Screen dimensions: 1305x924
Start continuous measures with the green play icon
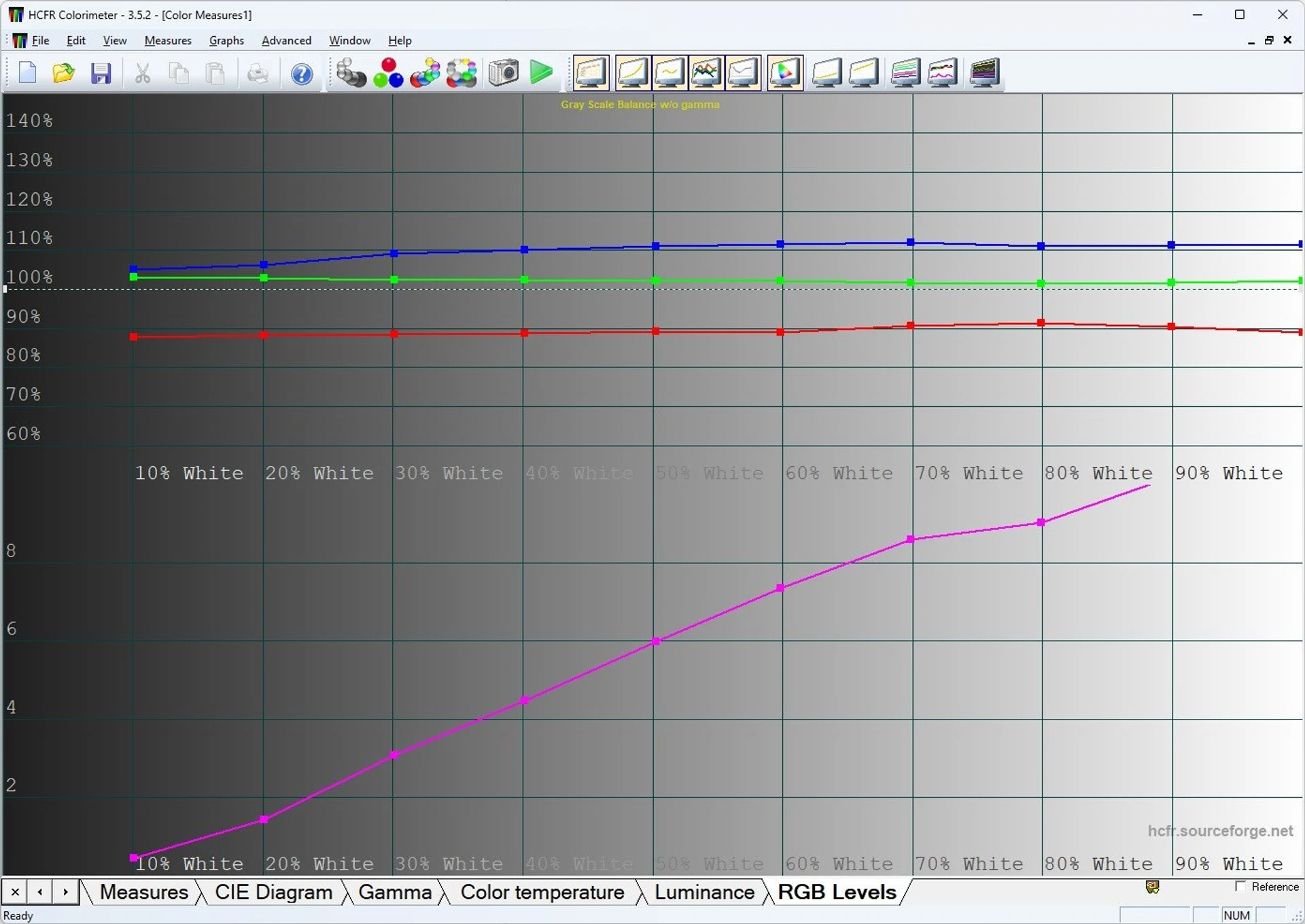click(x=541, y=72)
